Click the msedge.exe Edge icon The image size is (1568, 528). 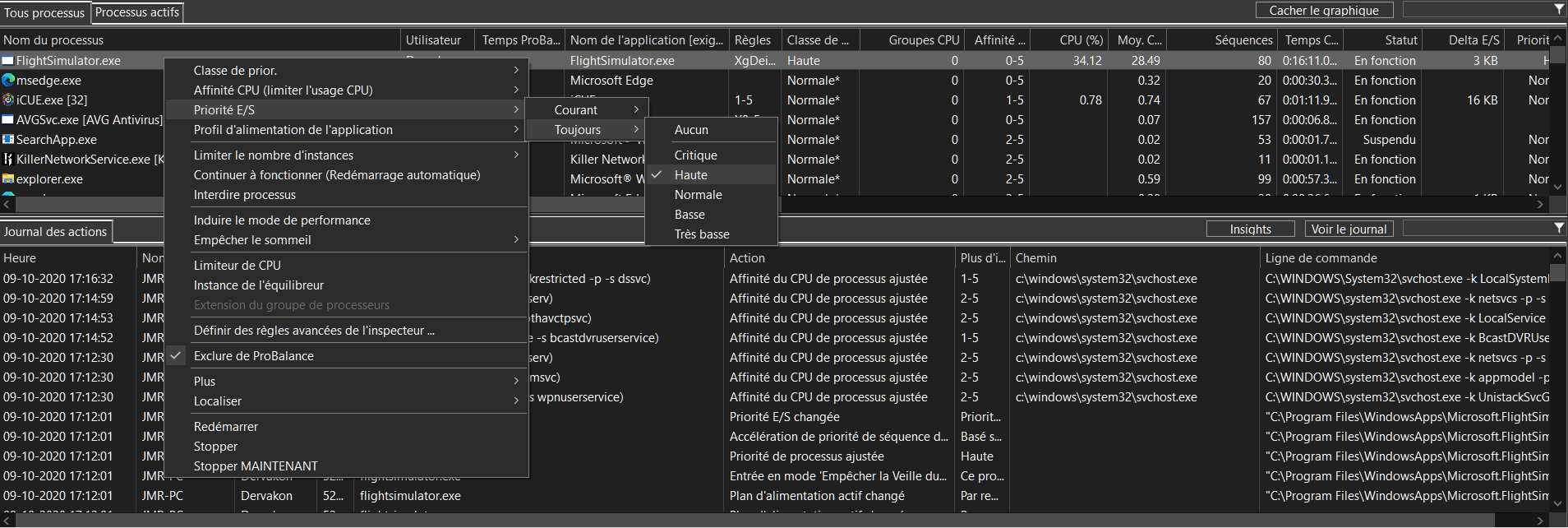tap(8, 81)
